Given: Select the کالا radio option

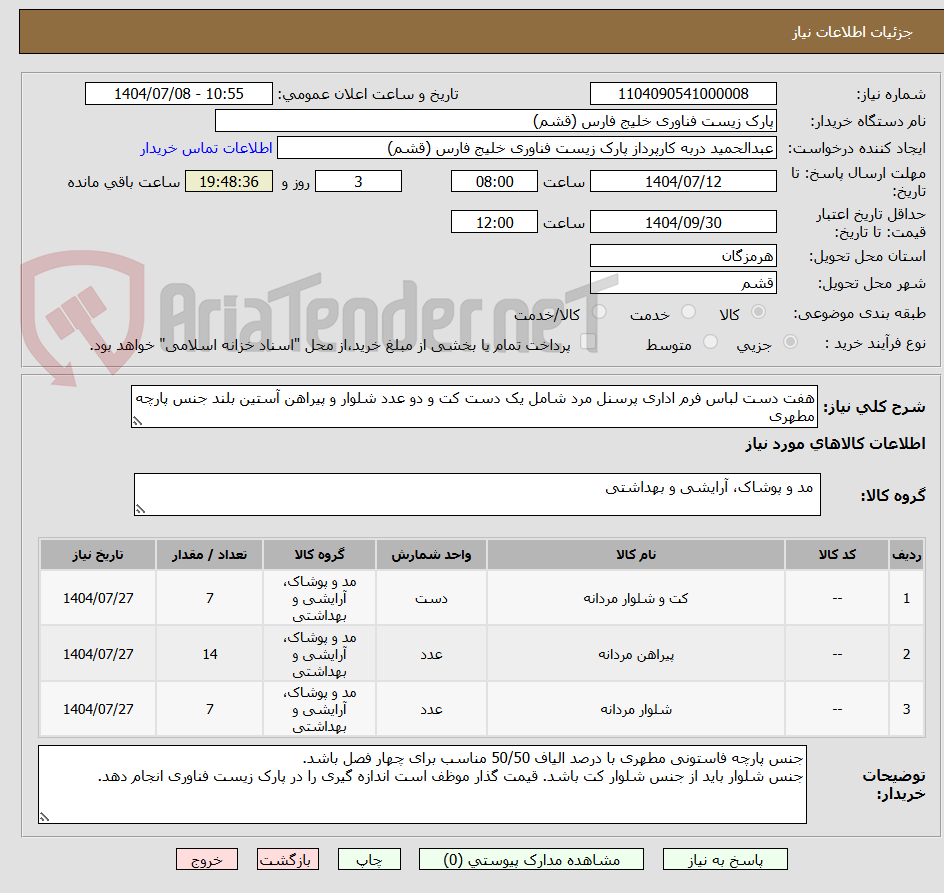Looking at the screenshot, I should 758,312.
